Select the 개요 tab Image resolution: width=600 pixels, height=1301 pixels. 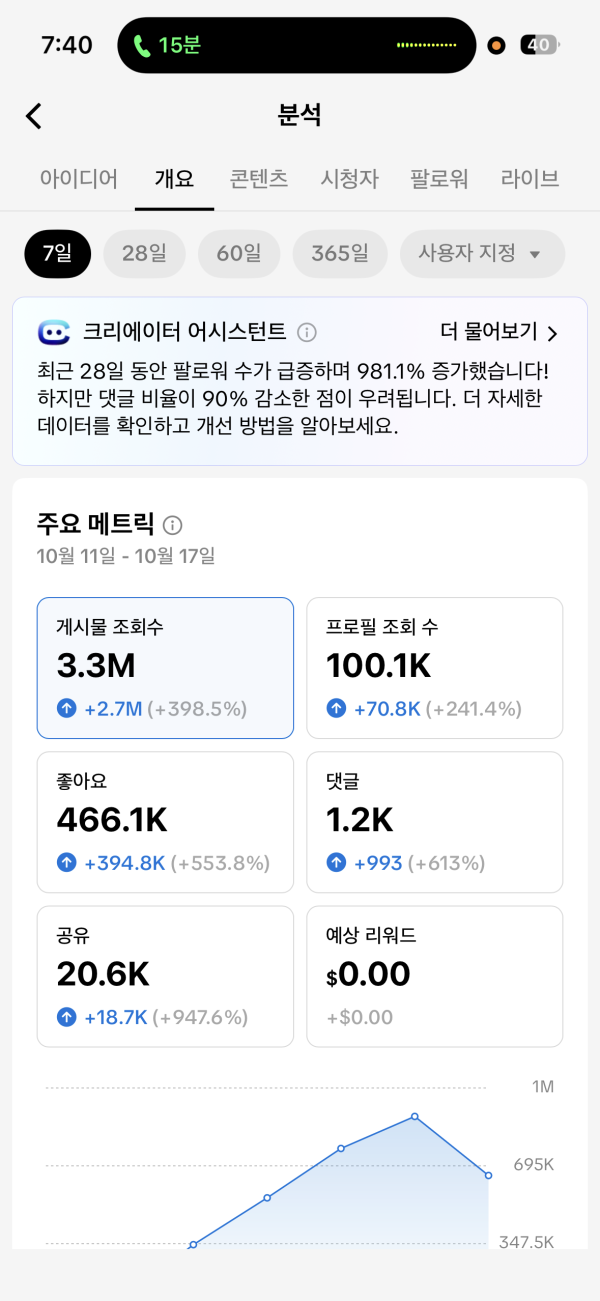coord(174,179)
